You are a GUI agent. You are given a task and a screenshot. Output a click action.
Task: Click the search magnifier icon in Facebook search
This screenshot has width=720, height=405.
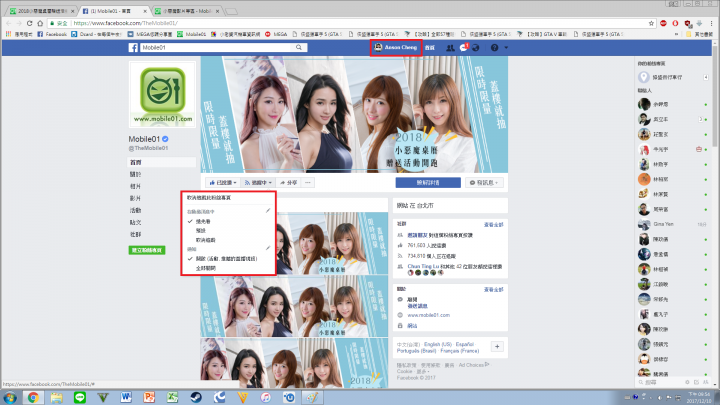(x=299, y=47)
